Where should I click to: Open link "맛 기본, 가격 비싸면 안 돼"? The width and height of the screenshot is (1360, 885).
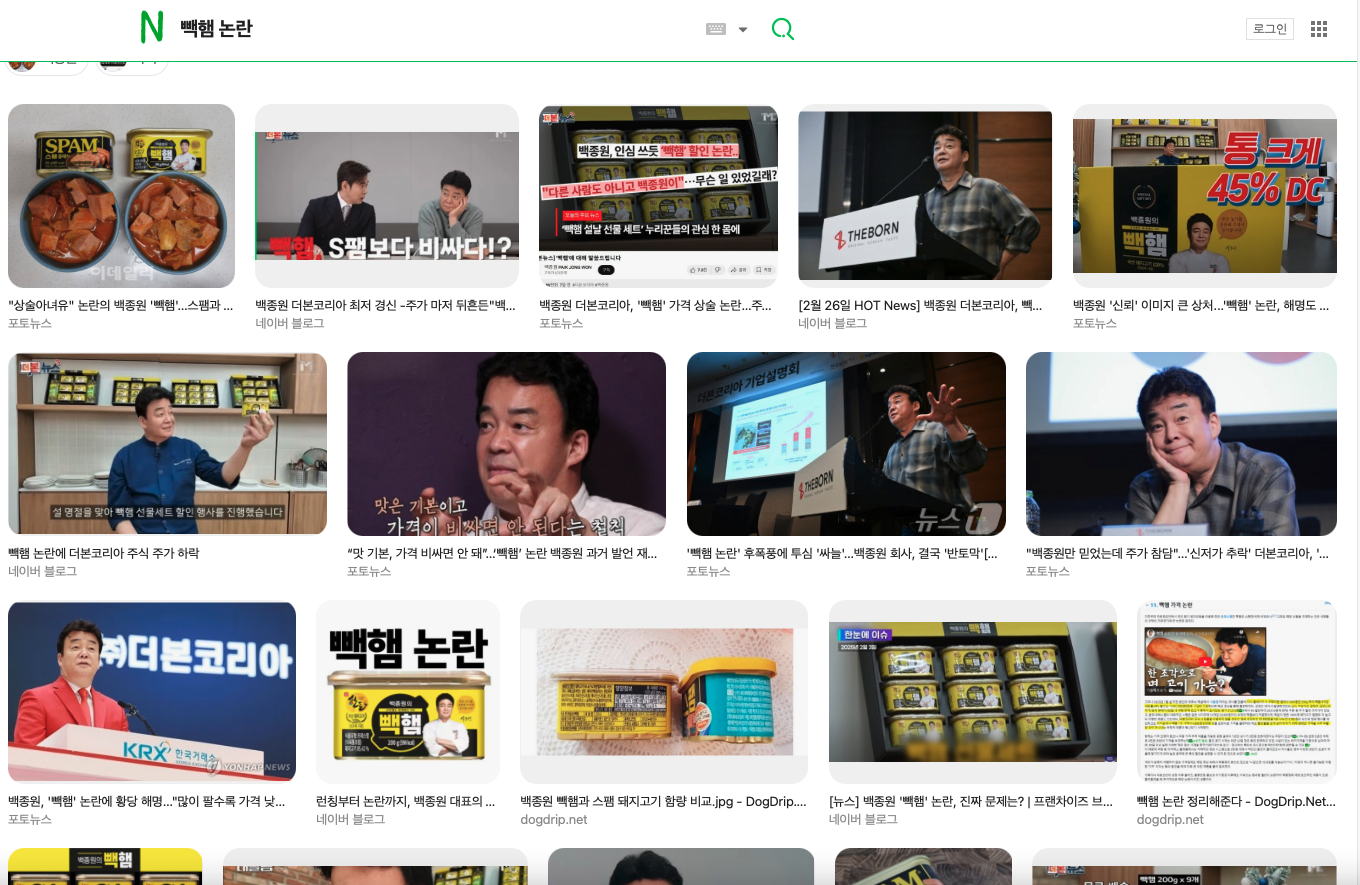502,553
